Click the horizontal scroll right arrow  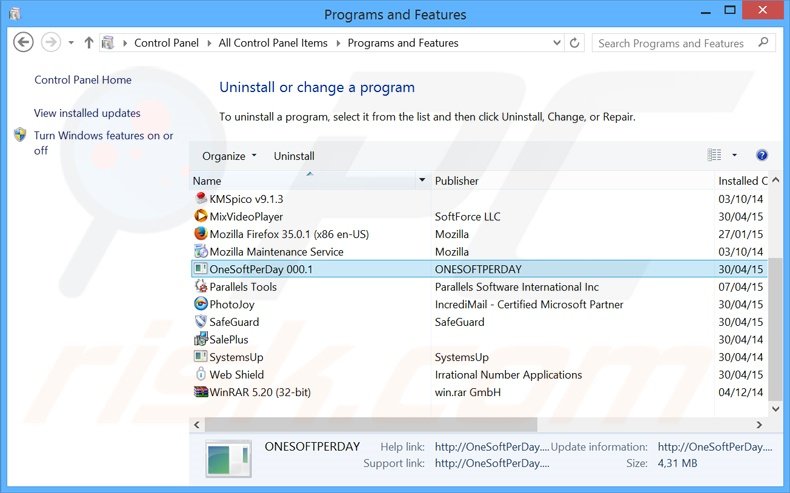click(759, 425)
